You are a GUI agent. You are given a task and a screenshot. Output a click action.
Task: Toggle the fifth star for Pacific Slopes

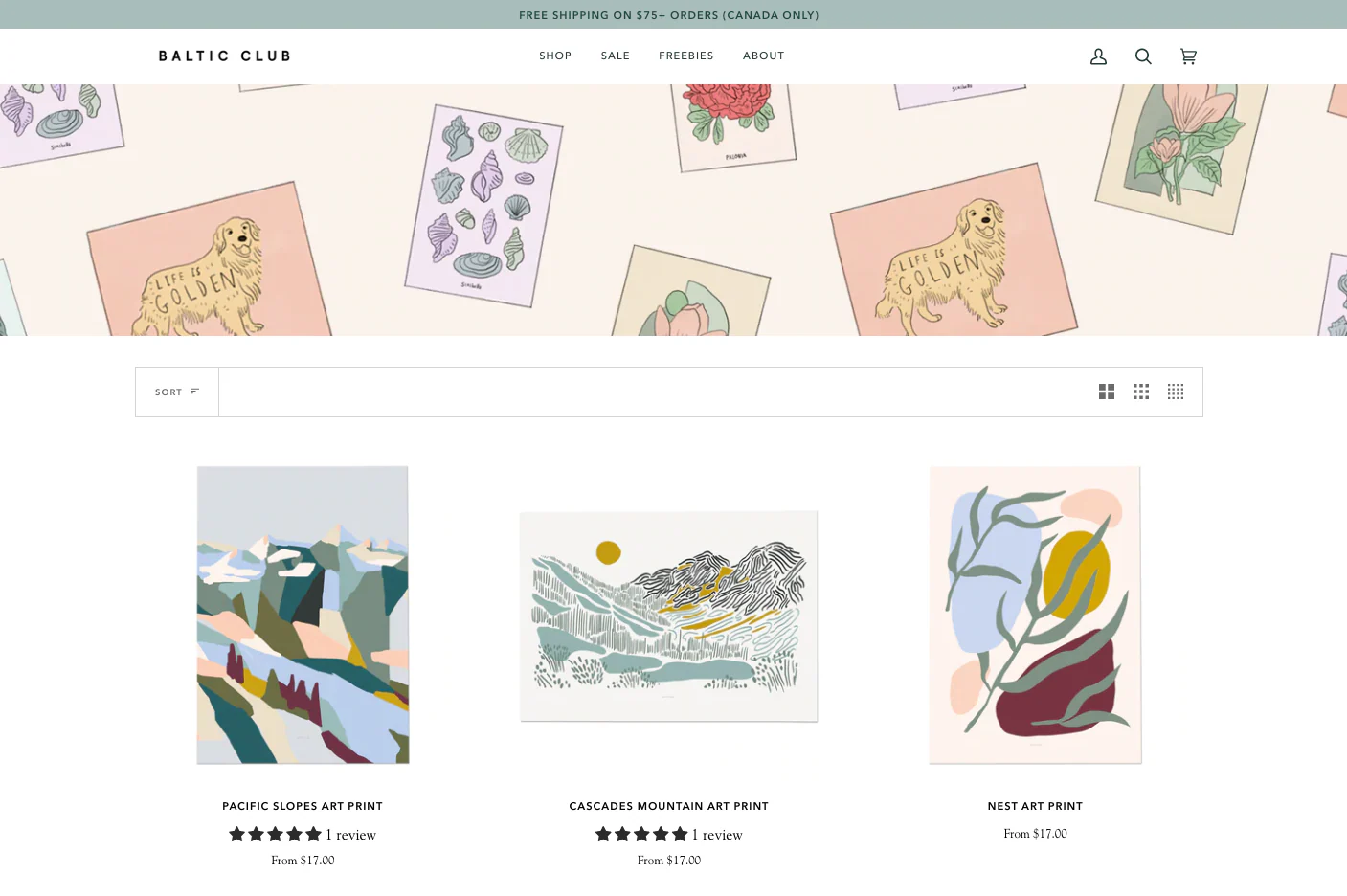click(x=315, y=835)
